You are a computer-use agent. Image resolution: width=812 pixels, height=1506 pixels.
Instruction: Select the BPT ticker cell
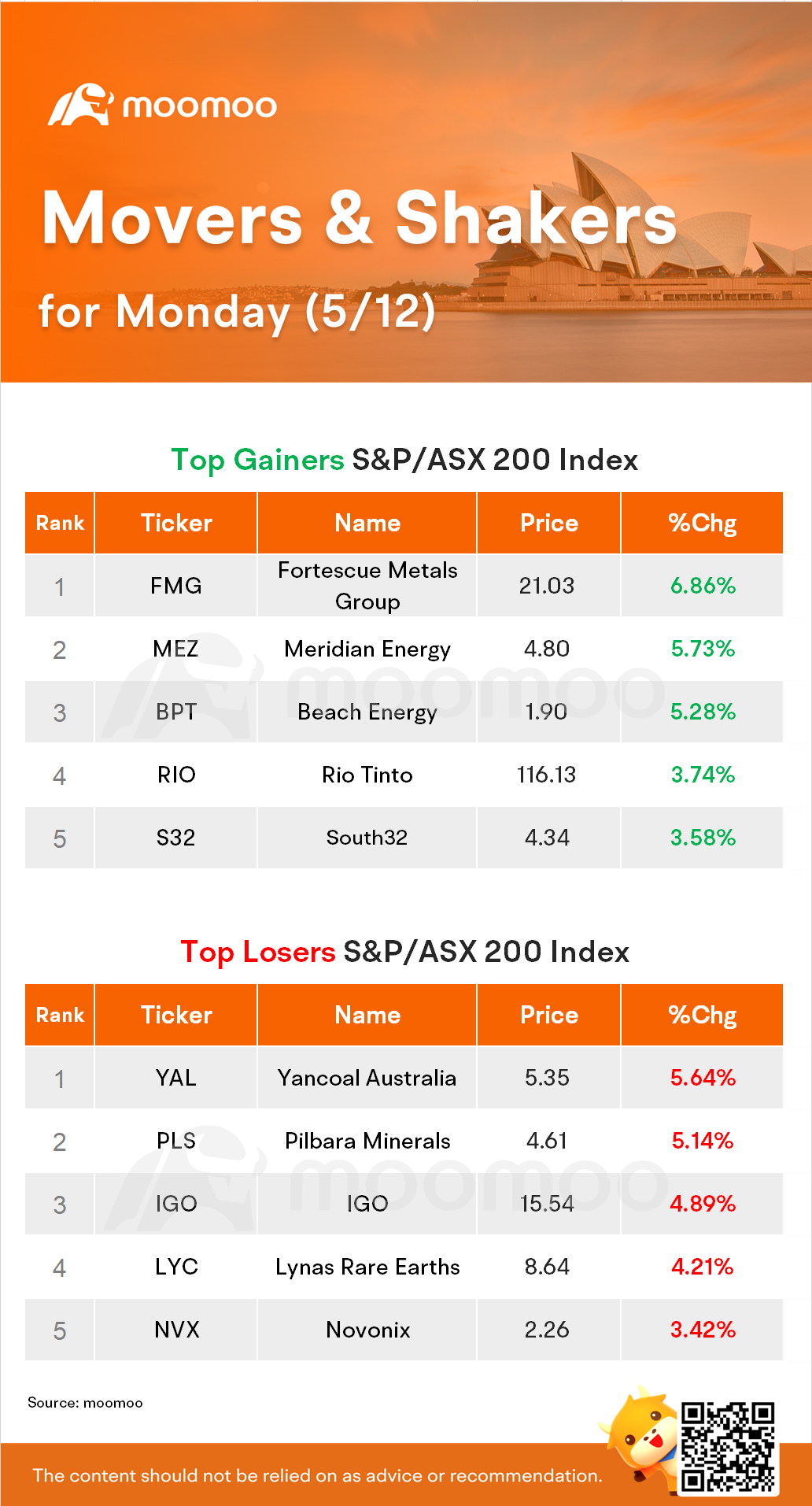[176, 712]
